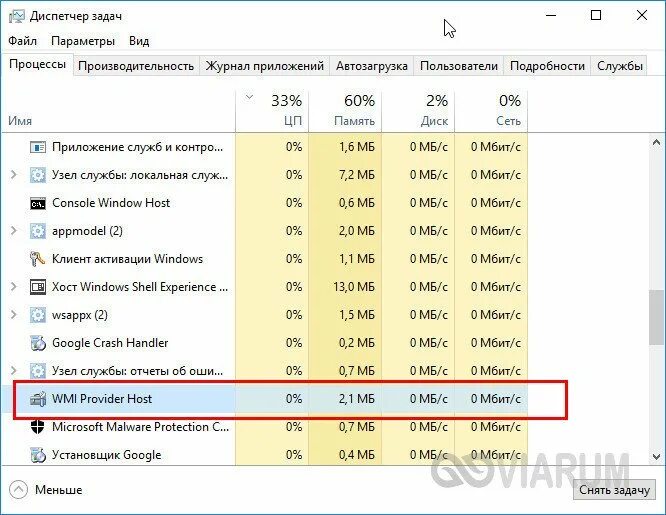Click the scrollbar up arrow

[x=656, y=143]
